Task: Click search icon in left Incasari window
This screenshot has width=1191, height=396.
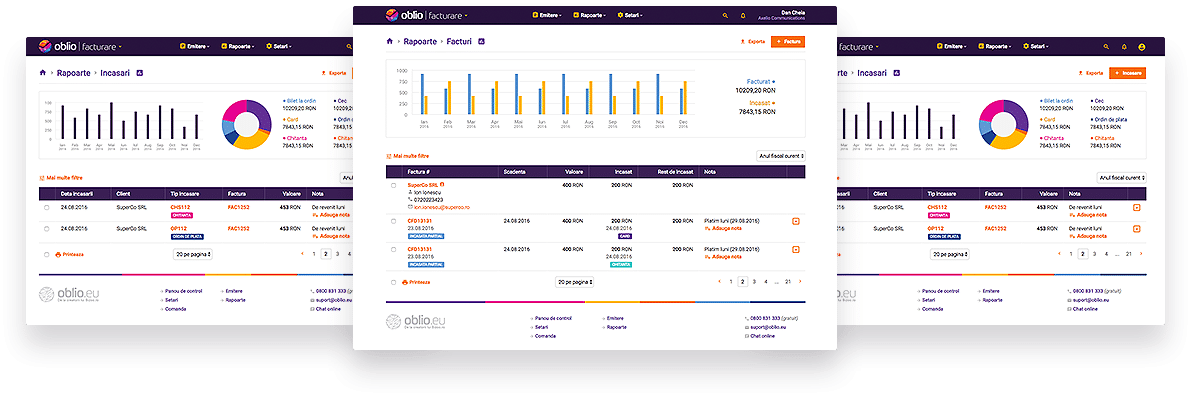Action: (x=349, y=46)
